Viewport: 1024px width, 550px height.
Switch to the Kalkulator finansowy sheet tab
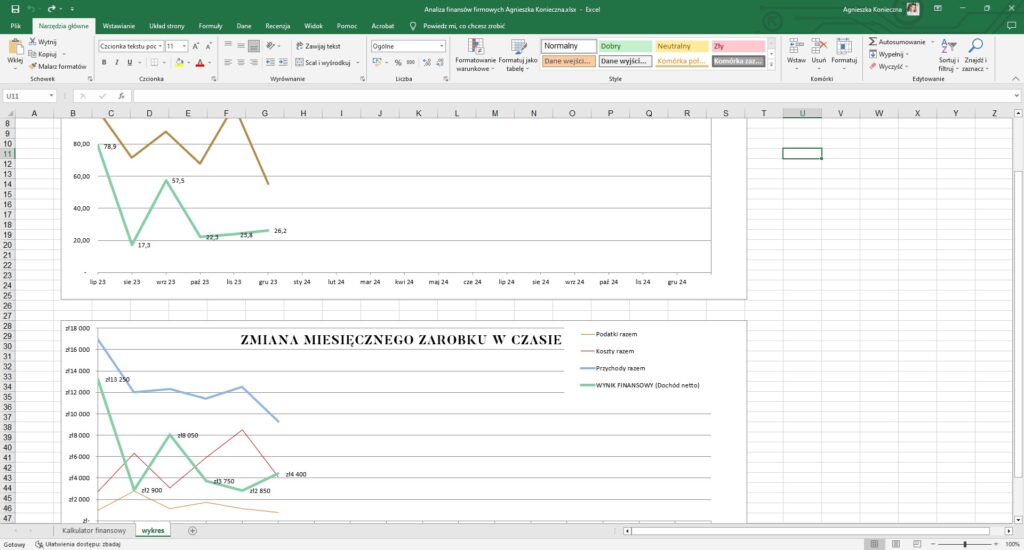click(x=93, y=530)
